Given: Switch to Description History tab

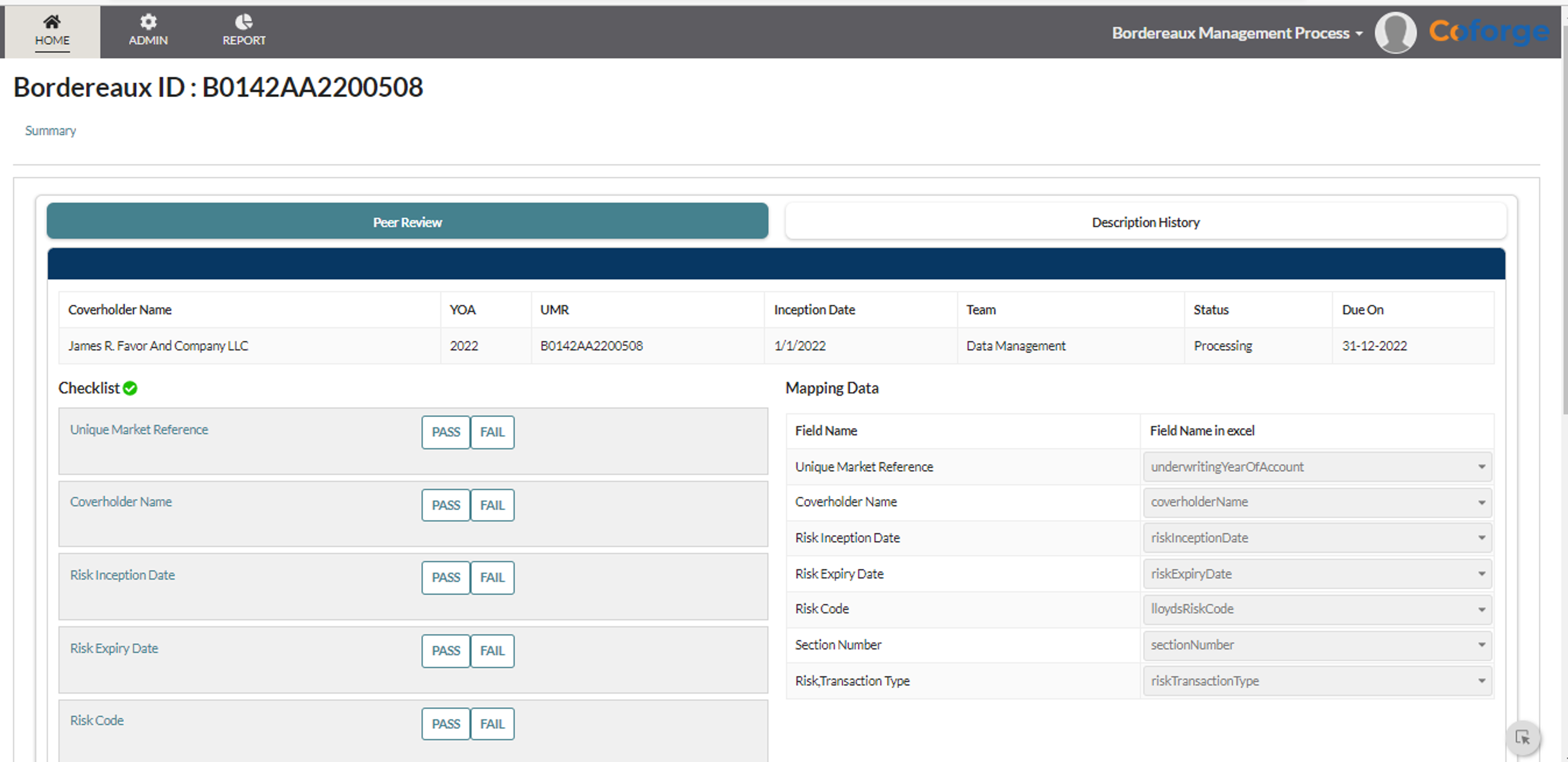Looking at the screenshot, I should [x=1145, y=222].
